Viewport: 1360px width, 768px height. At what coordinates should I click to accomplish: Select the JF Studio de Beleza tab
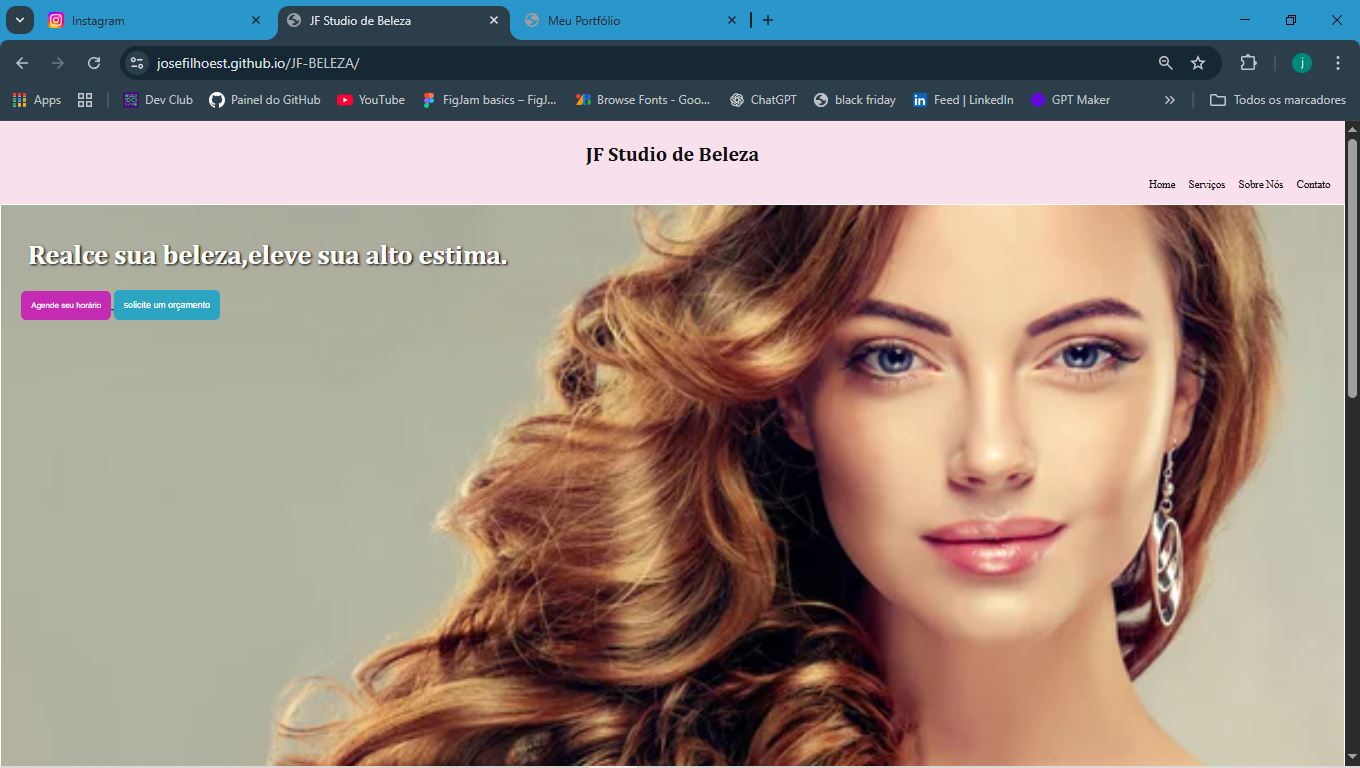394,20
